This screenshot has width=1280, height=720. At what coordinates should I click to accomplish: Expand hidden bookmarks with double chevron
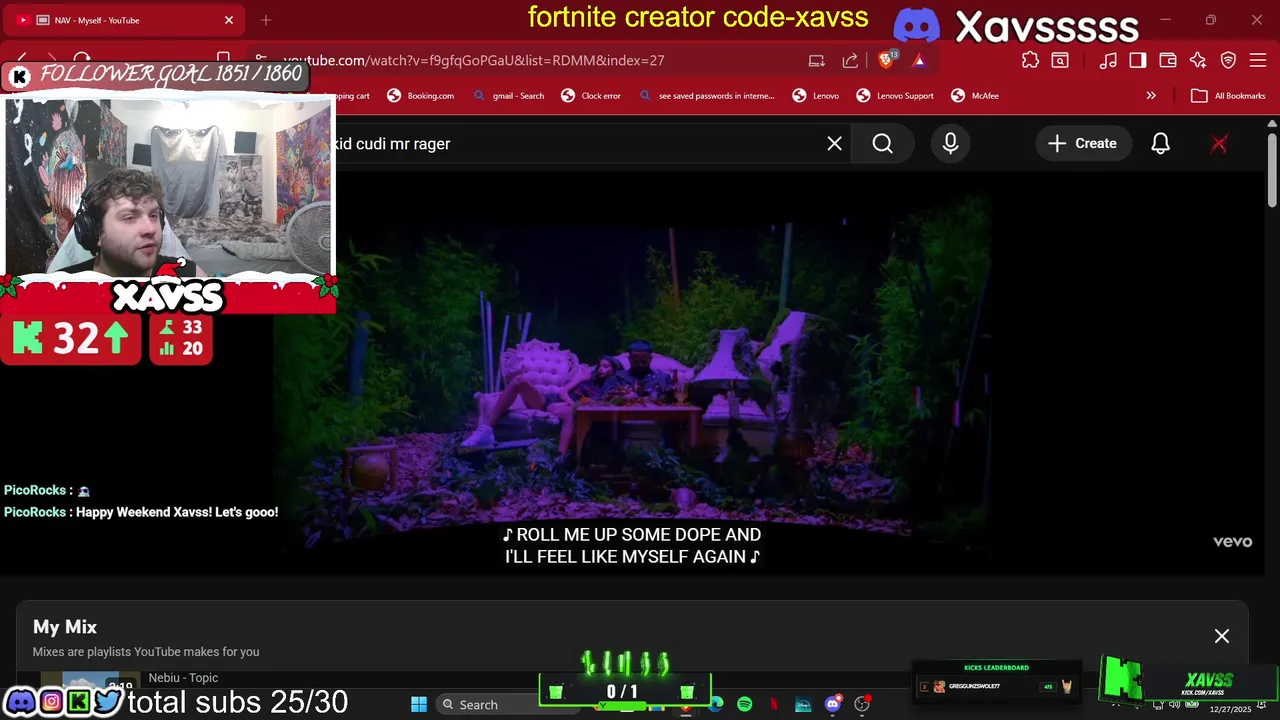click(1151, 96)
